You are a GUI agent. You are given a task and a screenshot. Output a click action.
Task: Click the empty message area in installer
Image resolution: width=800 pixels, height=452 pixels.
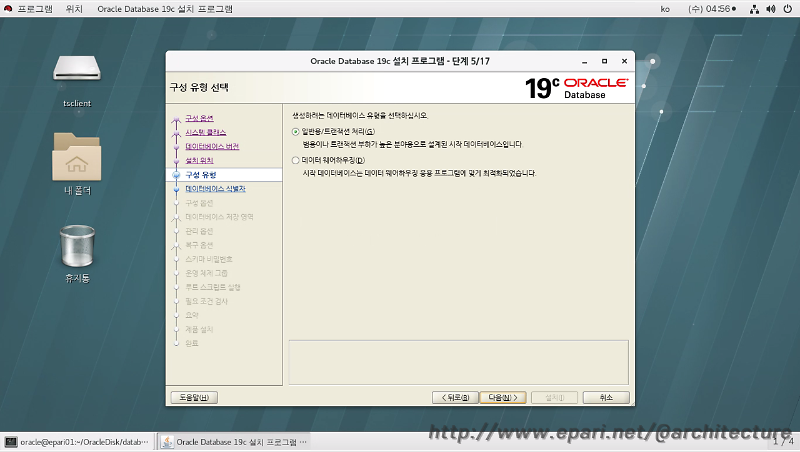coord(459,362)
